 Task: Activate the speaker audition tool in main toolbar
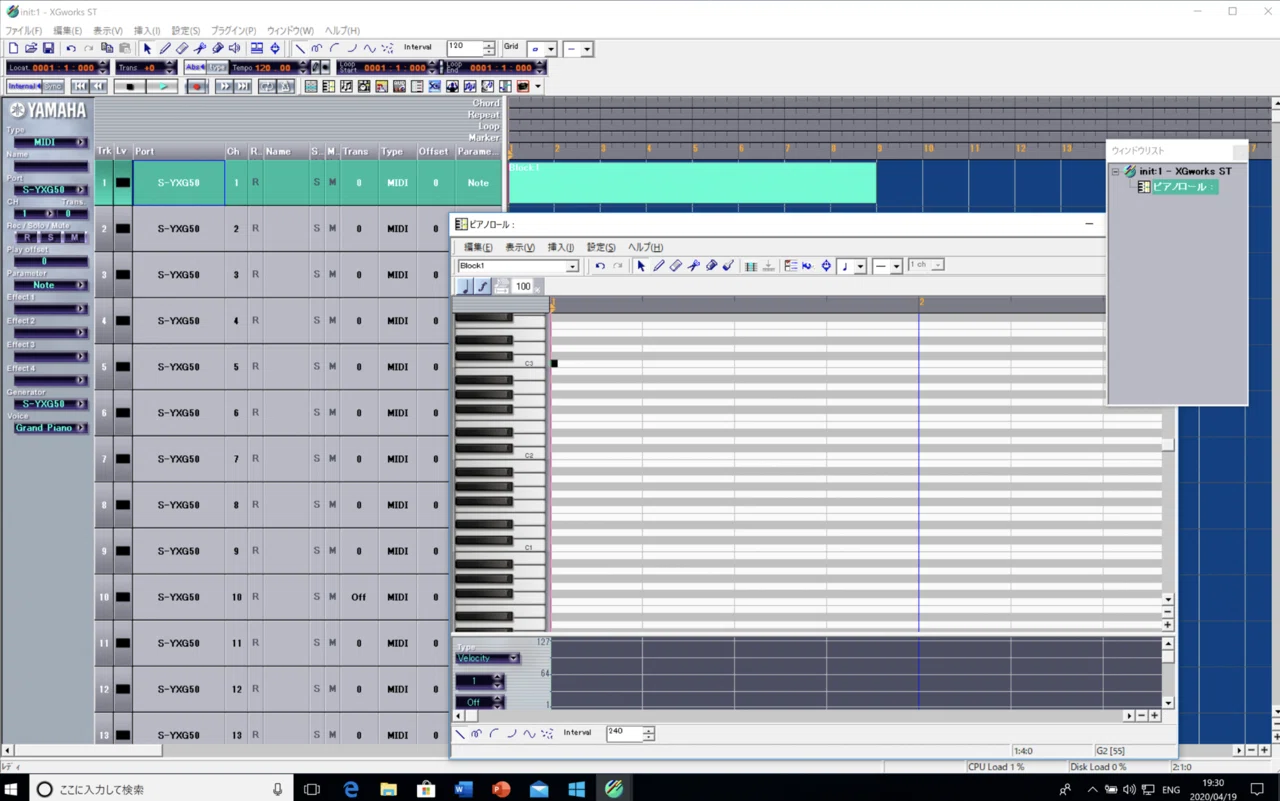tap(235, 48)
